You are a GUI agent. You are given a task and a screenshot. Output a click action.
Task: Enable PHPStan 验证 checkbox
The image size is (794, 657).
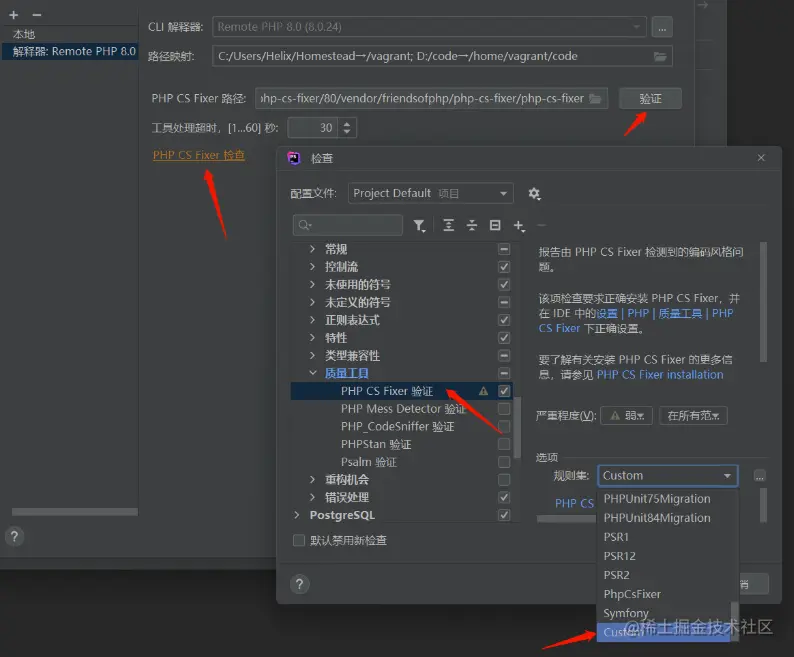[504, 444]
